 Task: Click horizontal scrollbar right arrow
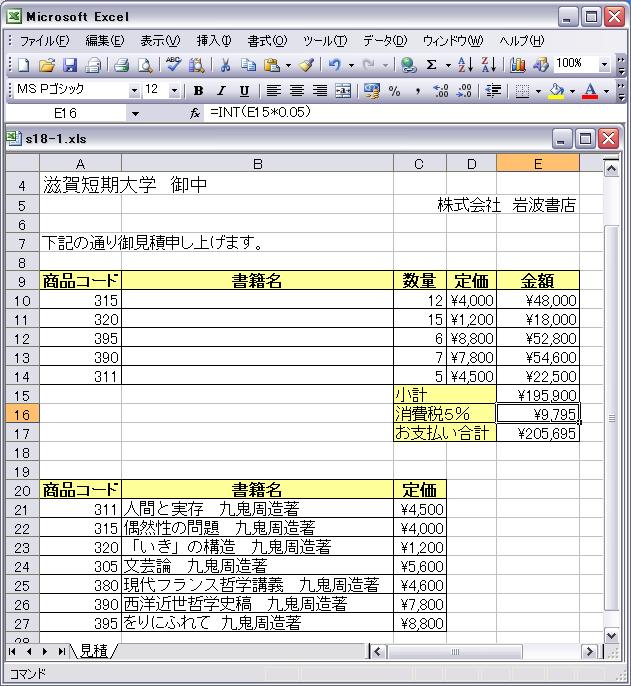tap(589, 652)
